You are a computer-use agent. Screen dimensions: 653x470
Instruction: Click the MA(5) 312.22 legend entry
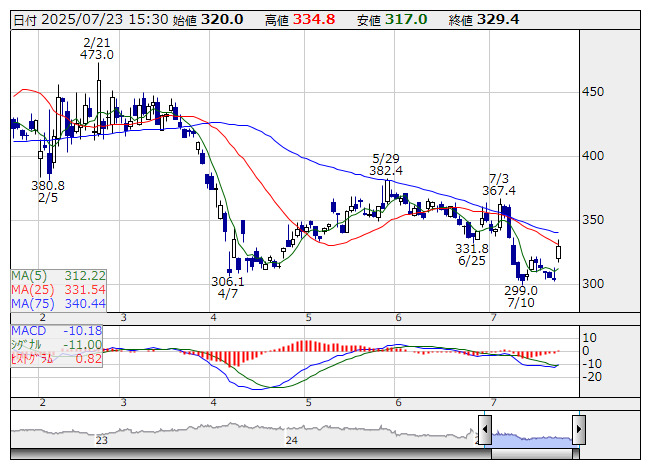tap(58, 276)
